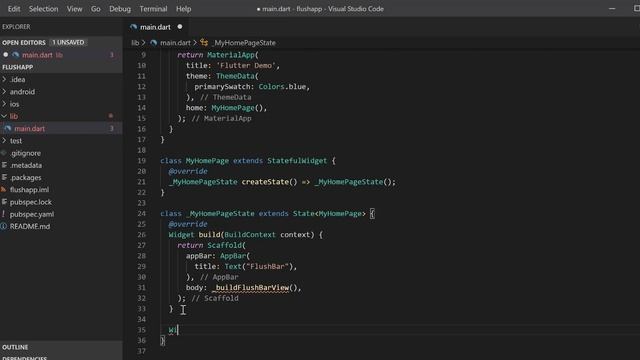Click the README.md info icon
This screenshot has height=360, width=640.
point(4,227)
